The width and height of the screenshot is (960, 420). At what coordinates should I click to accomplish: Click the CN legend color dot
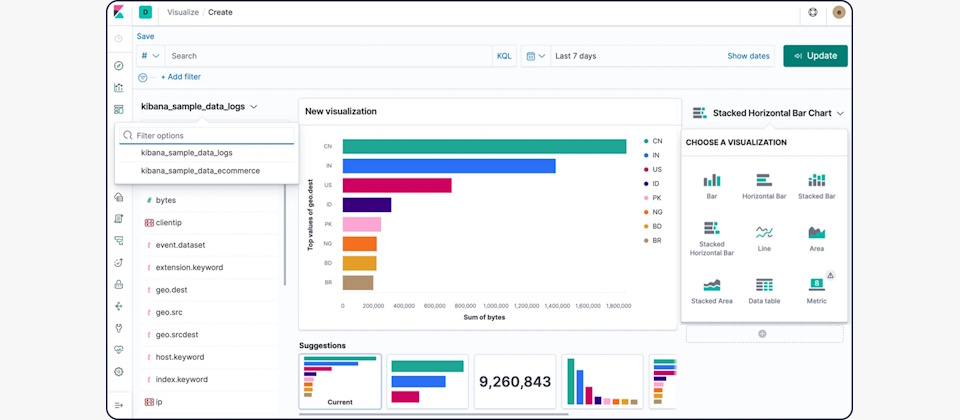click(x=646, y=141)
